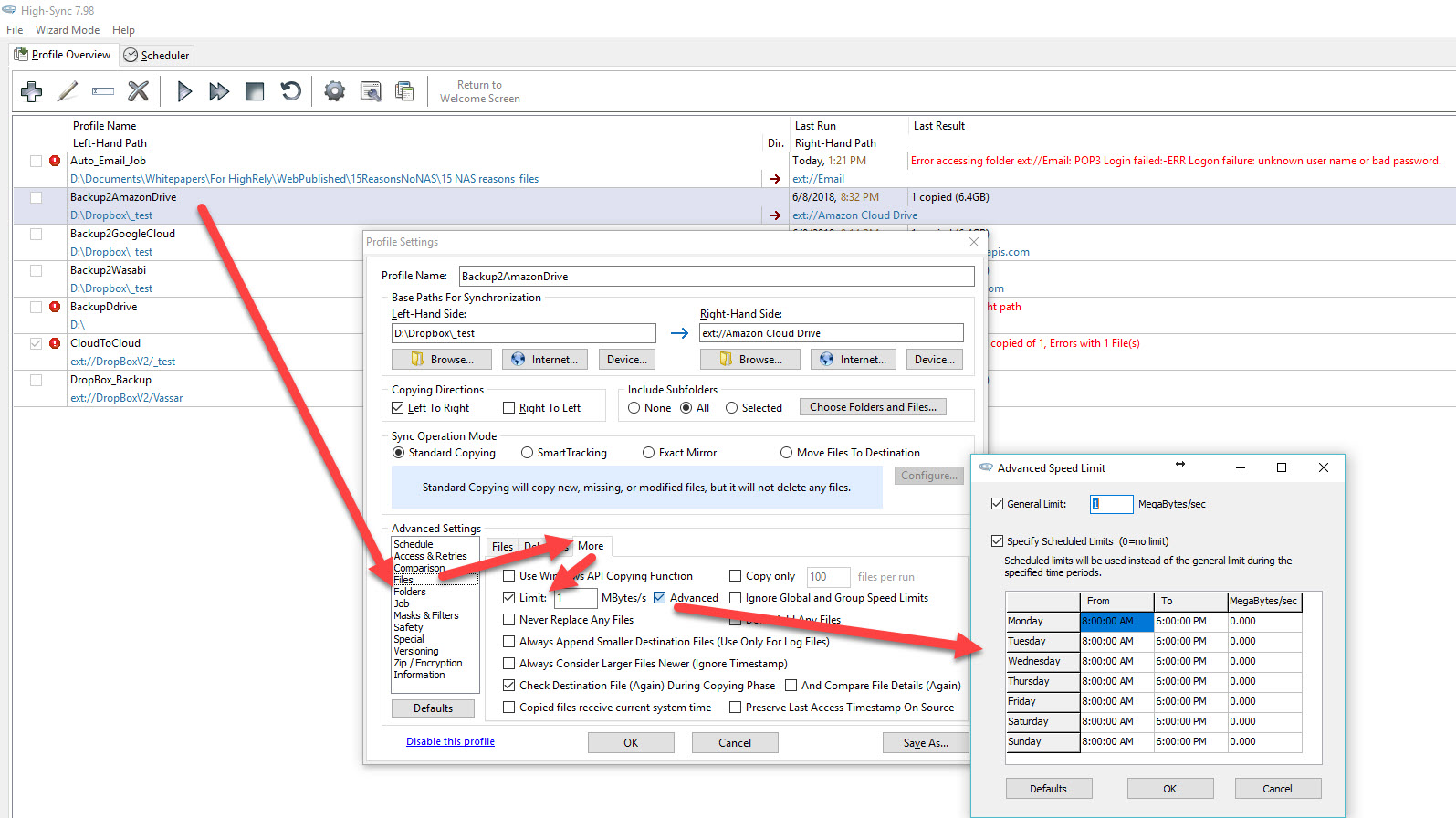
Task: Click Monday From time cell
Action: (1116, 621)
